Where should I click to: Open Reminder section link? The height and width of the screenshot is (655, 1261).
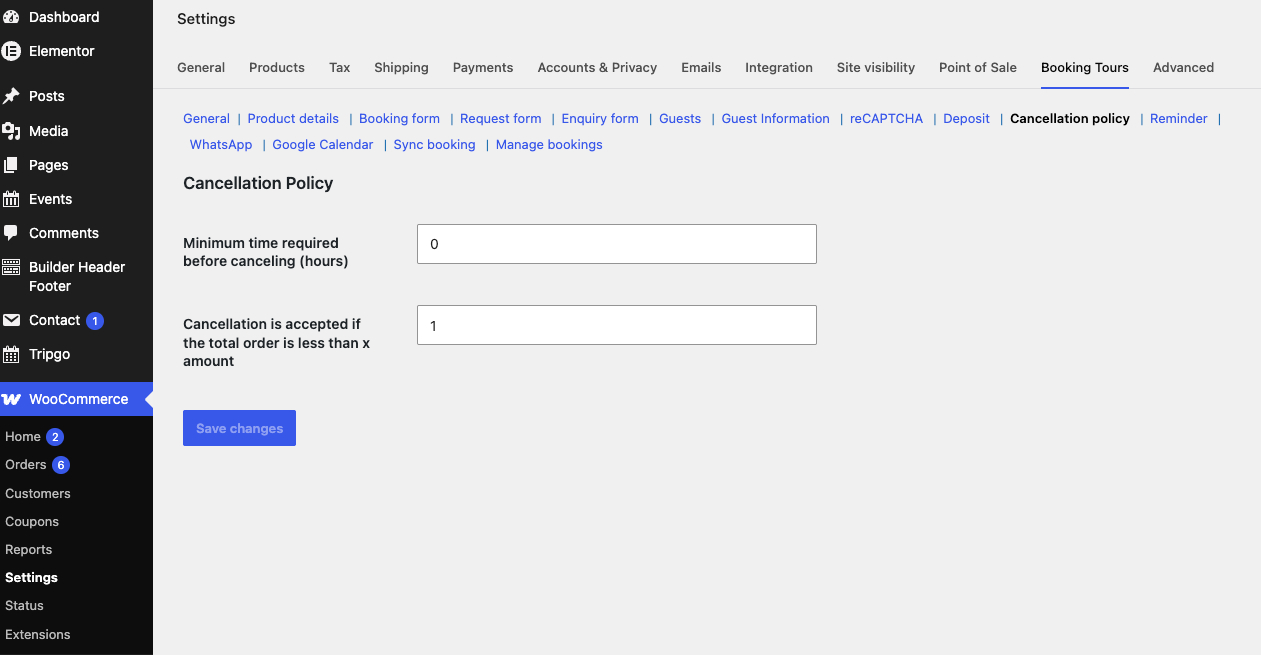click(x=1179, y=118)
